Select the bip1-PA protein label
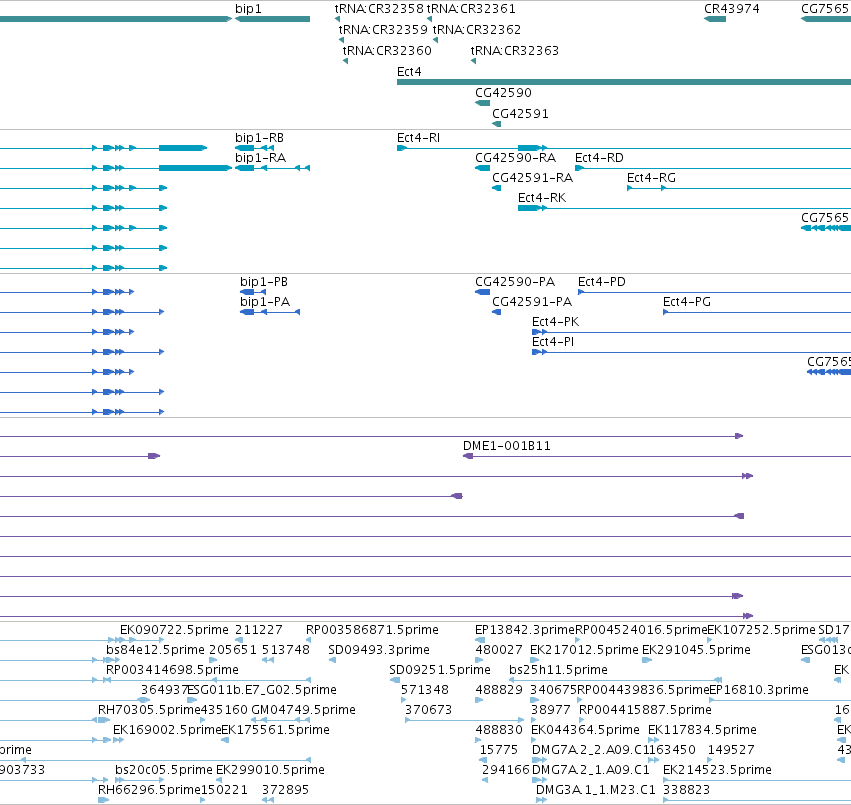The width and height of the screenshot is (851, 805). pos(265,302)
